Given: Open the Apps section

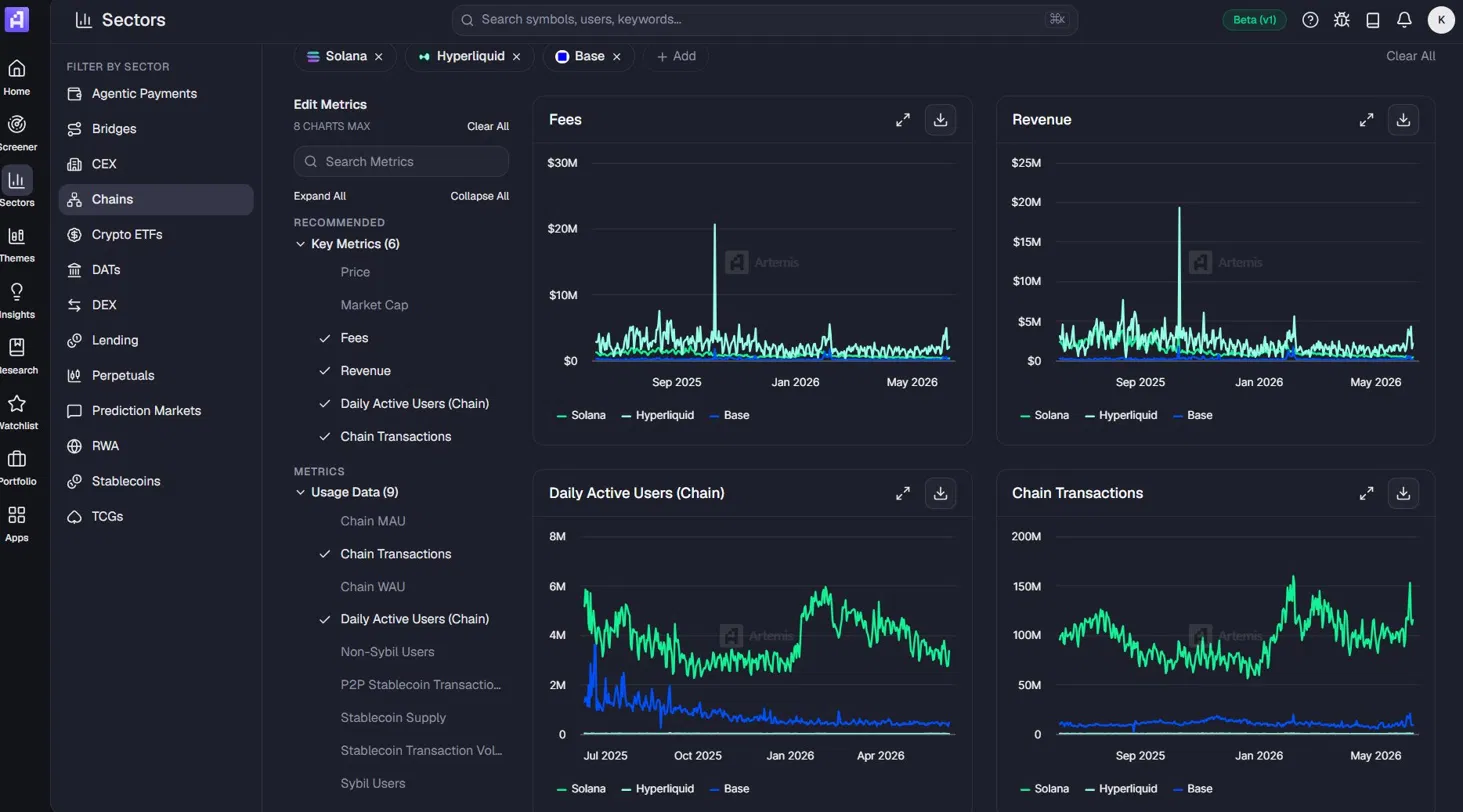Looking at the screenshot, I should coord(17,524).
